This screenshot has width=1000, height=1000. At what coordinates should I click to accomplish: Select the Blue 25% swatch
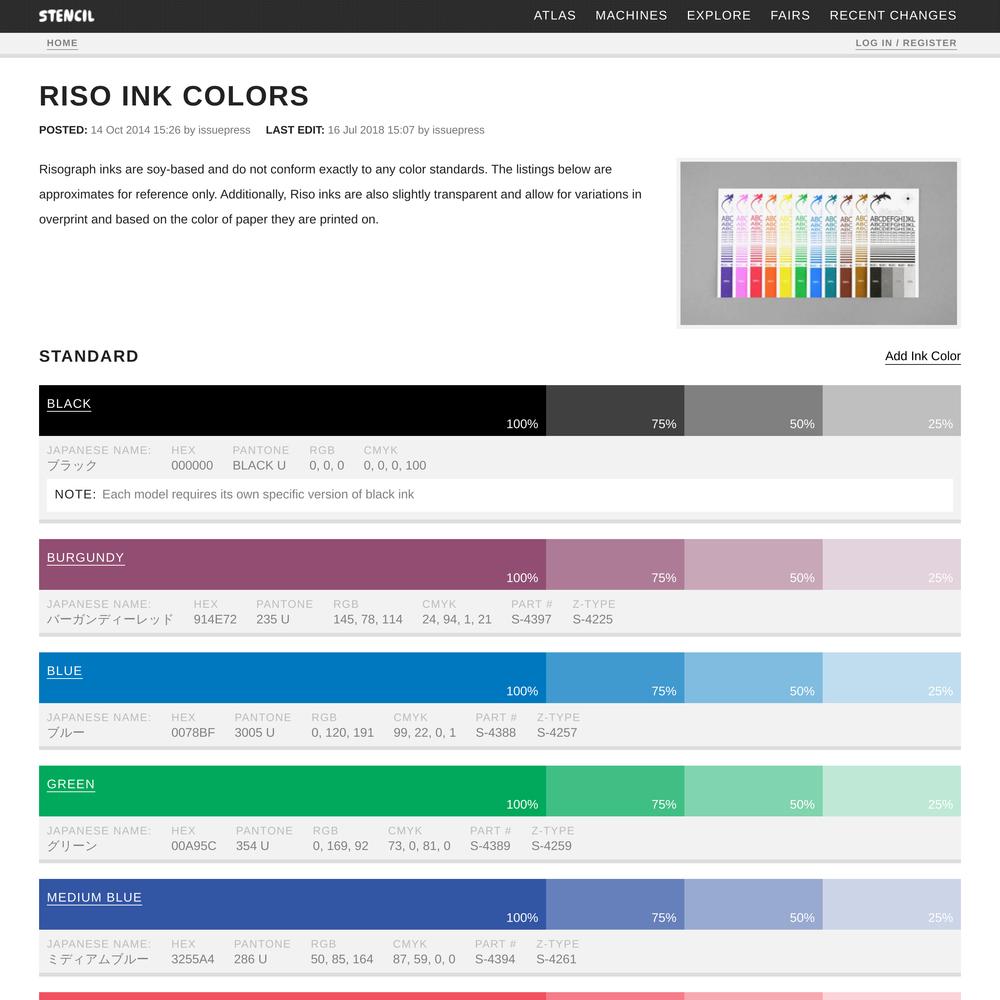(x=892, y=677)
